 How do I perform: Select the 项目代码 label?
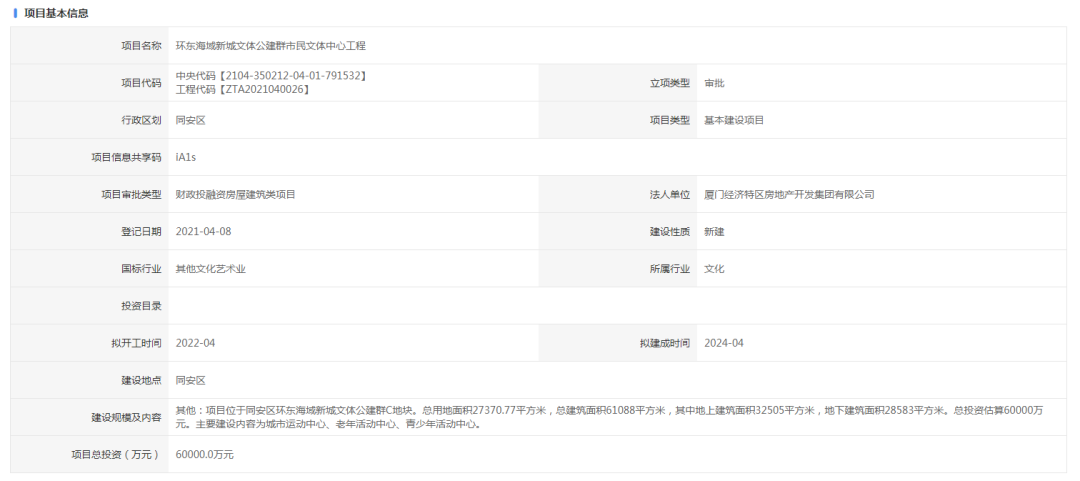tap(141, 83)
